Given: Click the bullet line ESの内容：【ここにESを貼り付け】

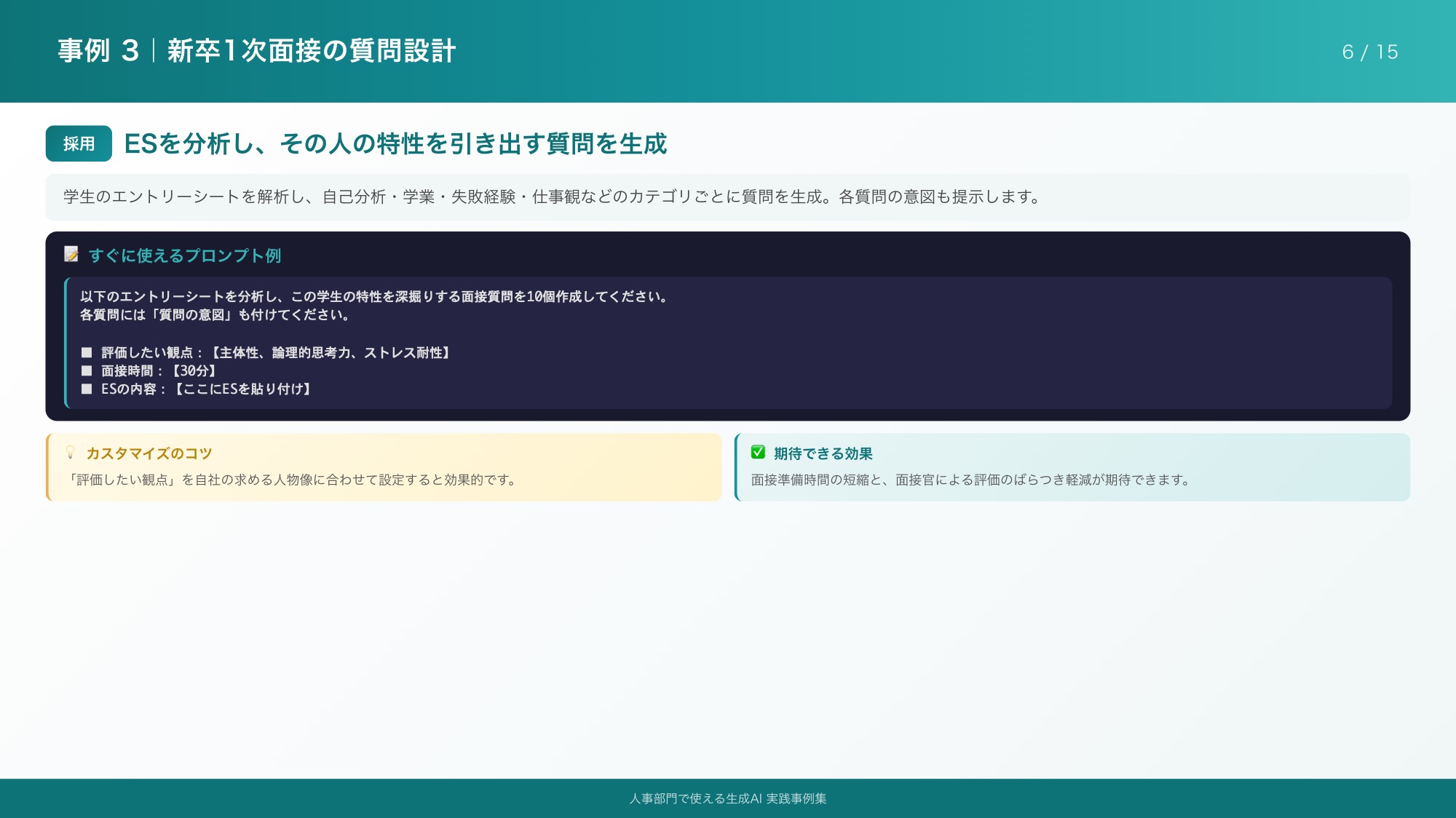Looking at the screenshot, I should point(198,389).
